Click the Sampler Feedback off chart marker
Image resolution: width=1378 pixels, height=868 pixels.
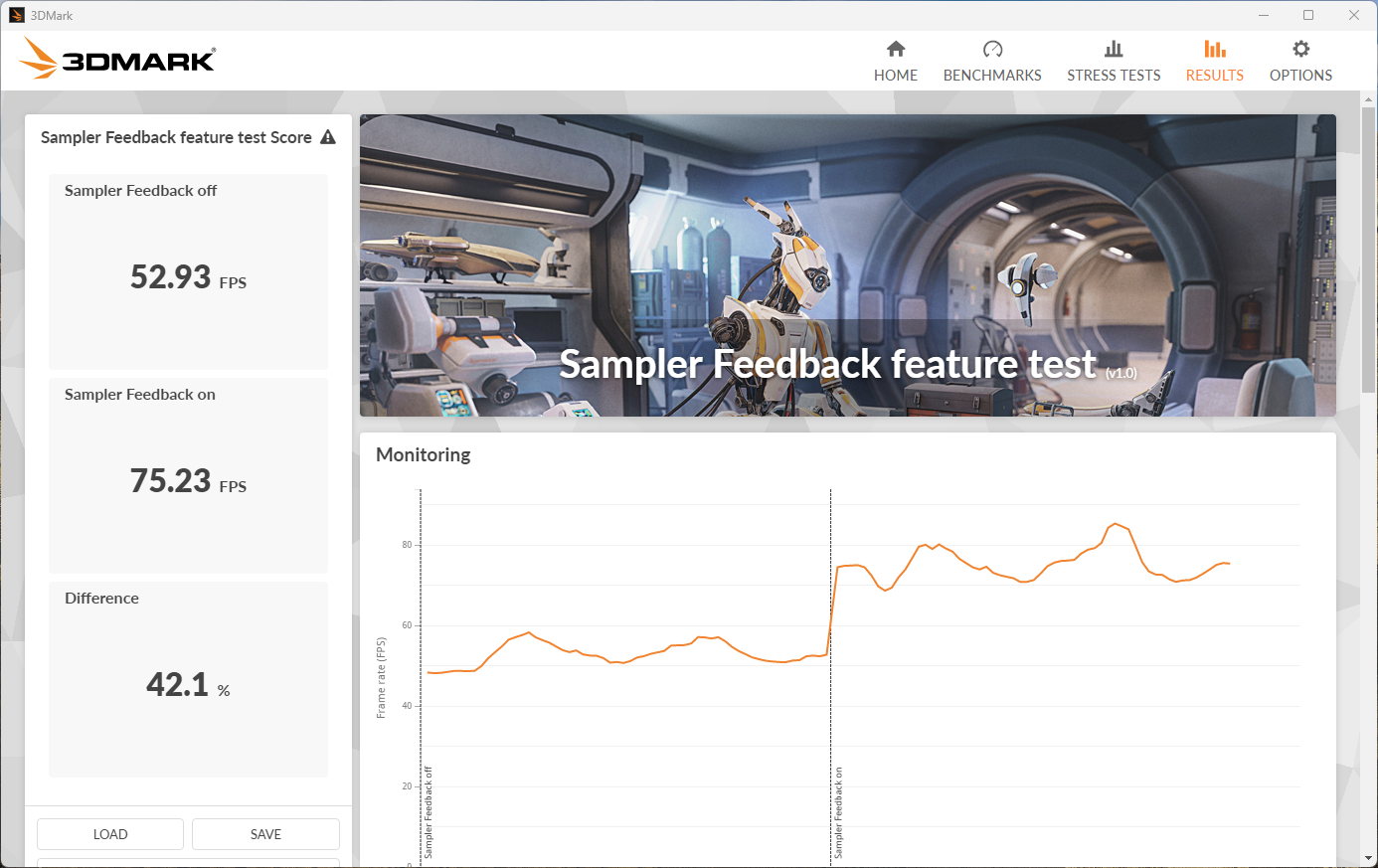pos(429,811)
